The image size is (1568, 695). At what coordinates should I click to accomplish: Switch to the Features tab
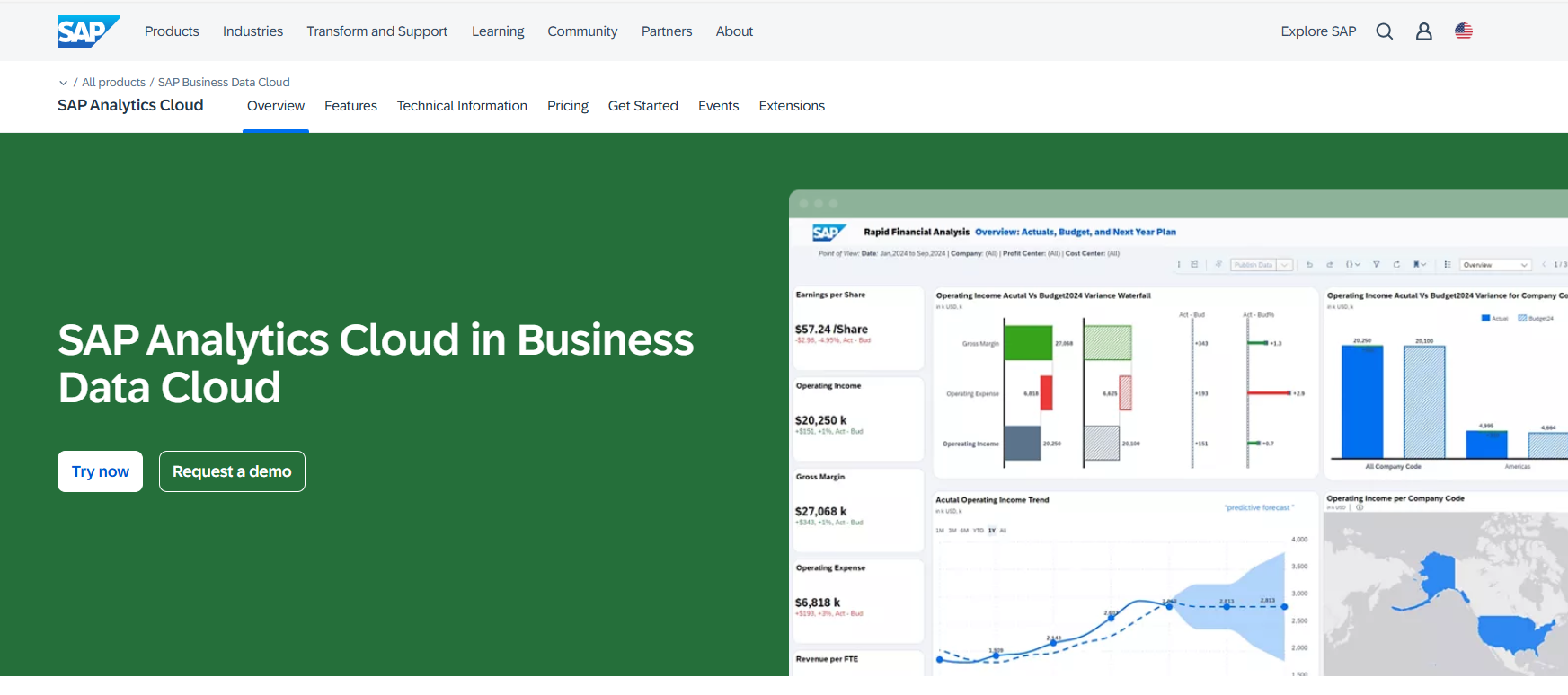350,106
